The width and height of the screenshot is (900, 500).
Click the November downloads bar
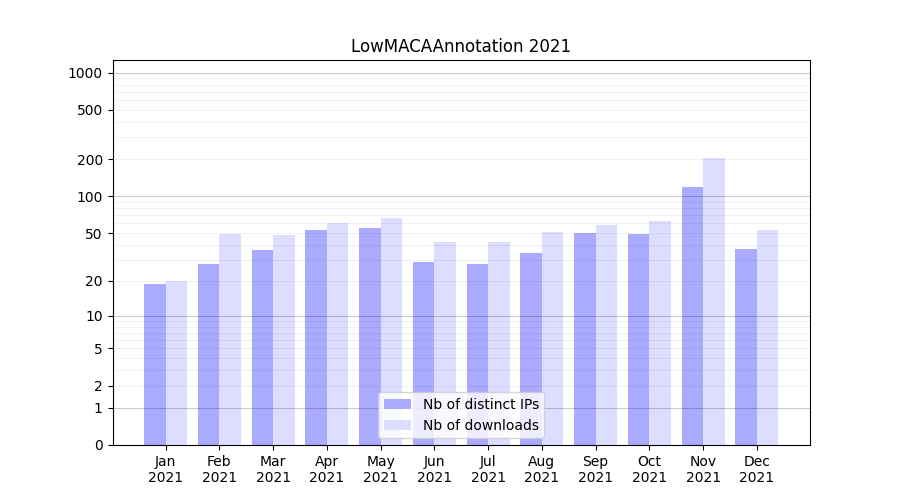(x=714, y=300)
